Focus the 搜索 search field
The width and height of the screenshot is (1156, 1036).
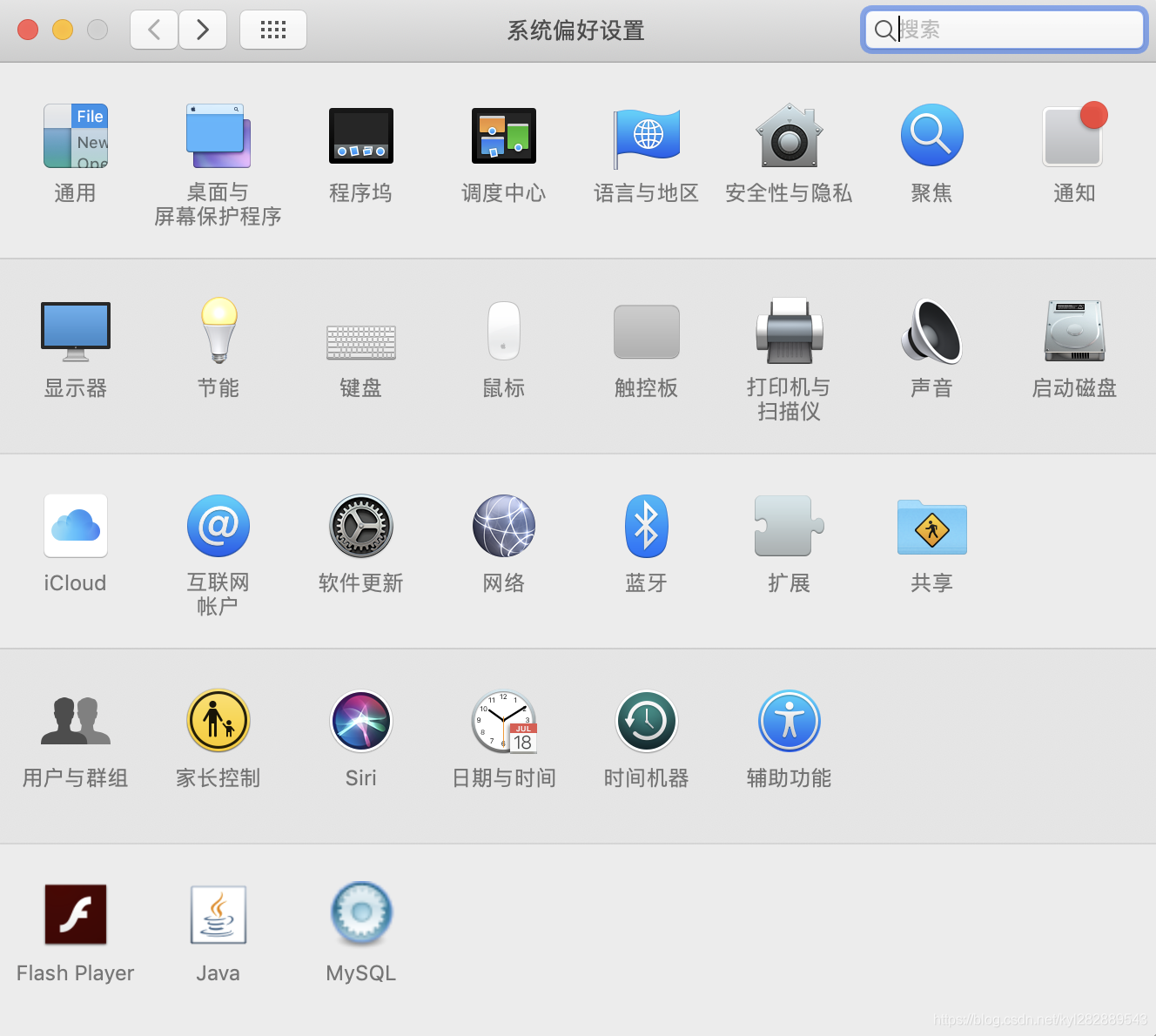click(1005, 30)
